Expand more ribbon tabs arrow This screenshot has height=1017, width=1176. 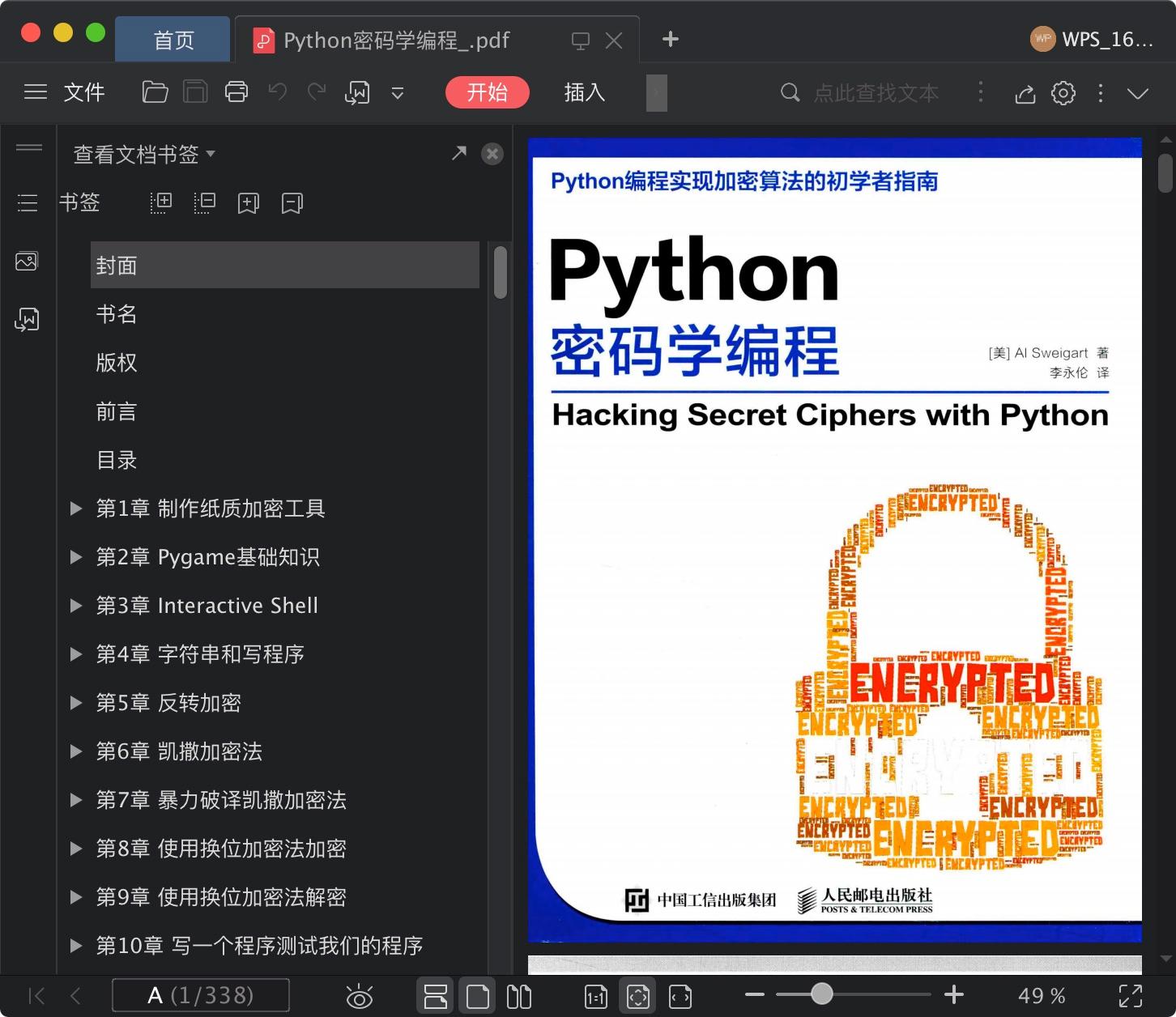pos(657,92)
